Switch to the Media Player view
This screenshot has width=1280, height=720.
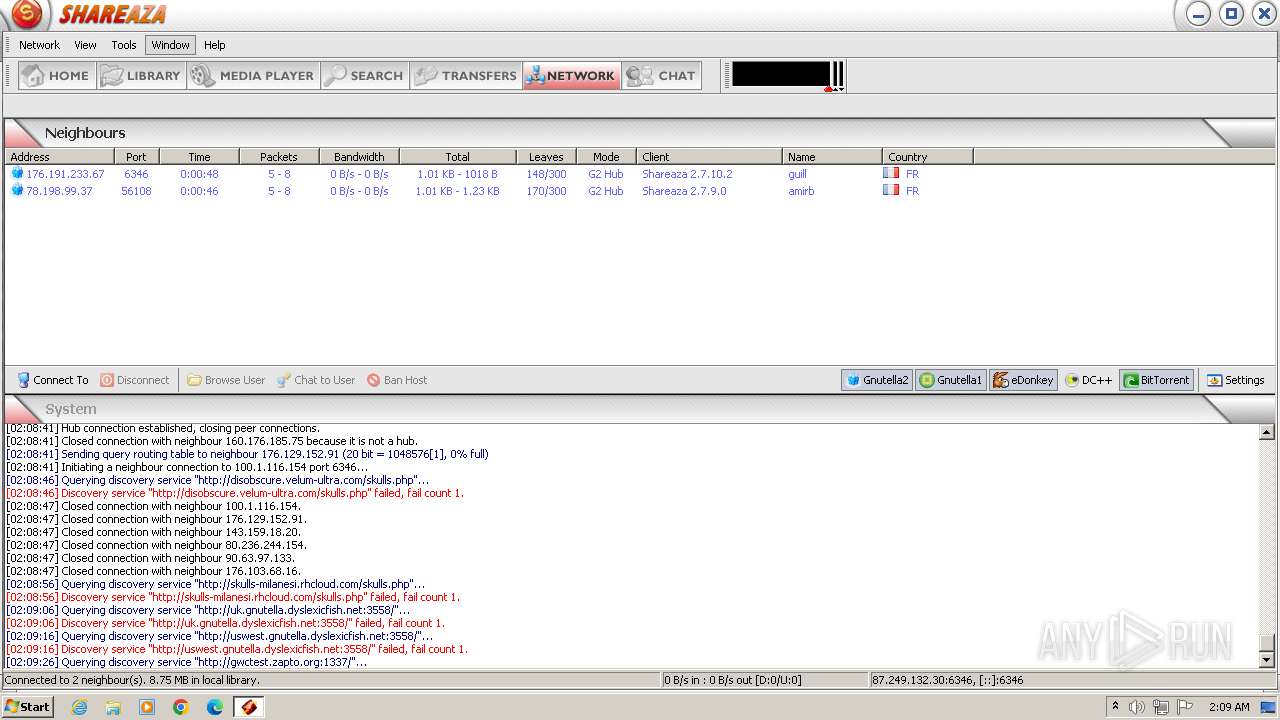coord(254,76)
